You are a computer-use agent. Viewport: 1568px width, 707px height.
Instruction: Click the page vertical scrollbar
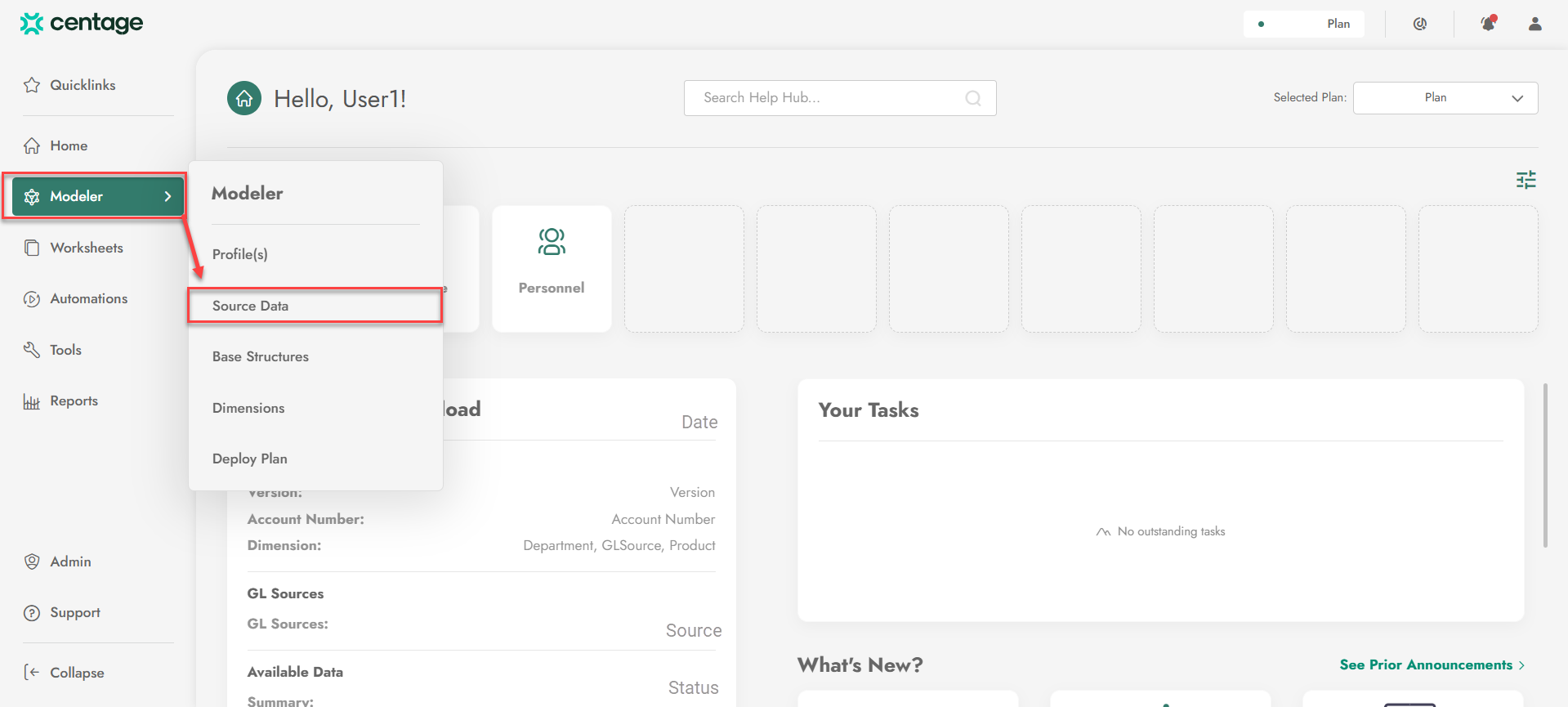(x=1545, y=465)
